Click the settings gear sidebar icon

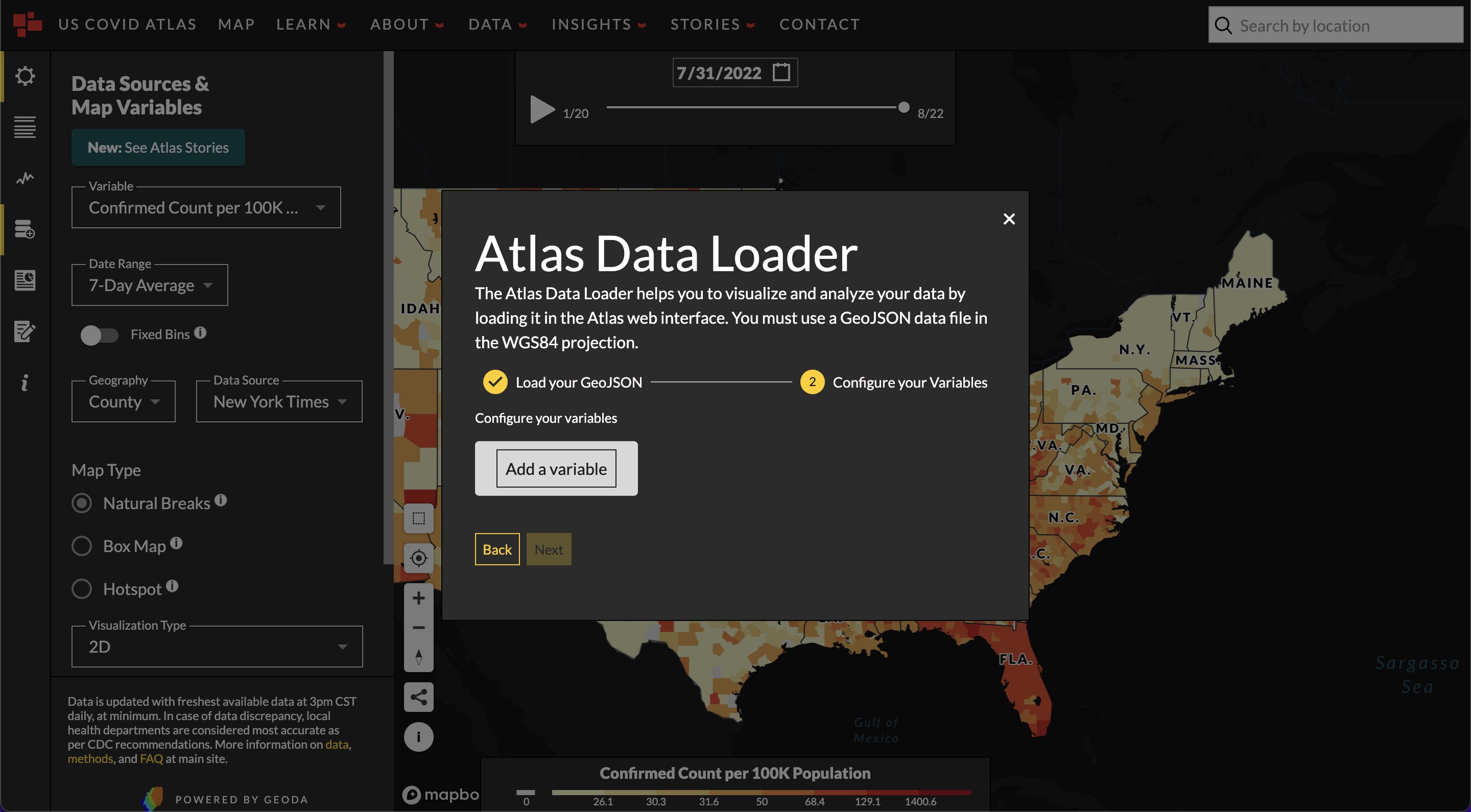[25, 76]
